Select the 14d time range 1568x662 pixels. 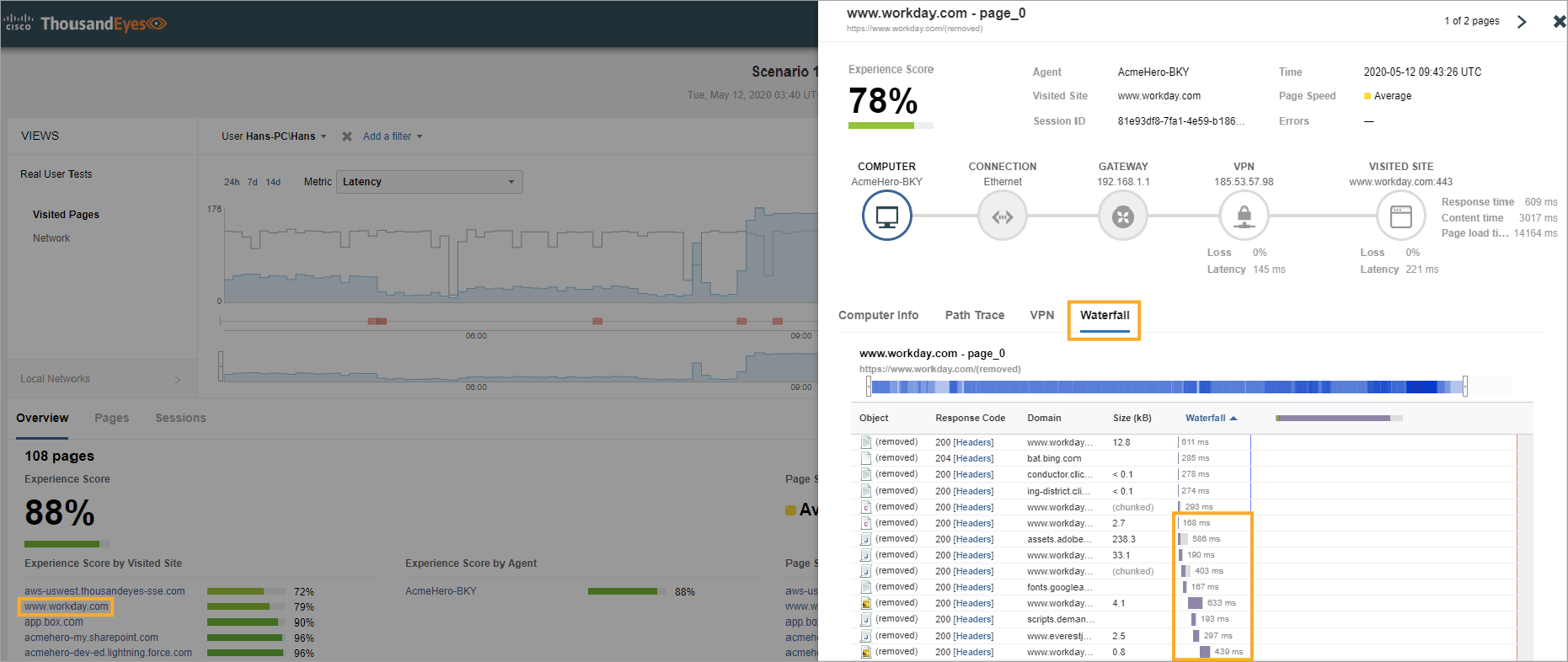click(x=273, y=182)
